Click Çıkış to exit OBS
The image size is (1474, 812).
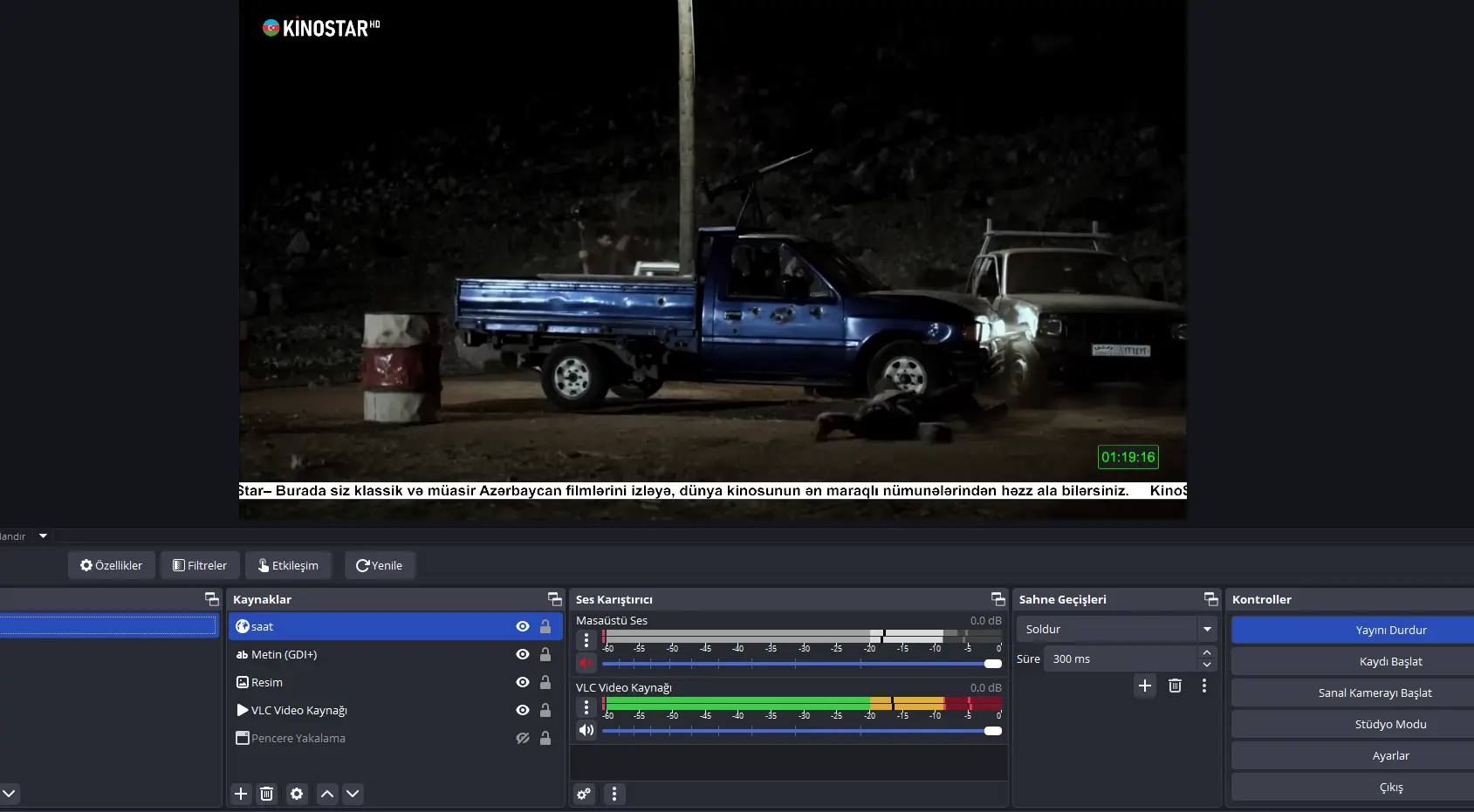coord(1353,787)
